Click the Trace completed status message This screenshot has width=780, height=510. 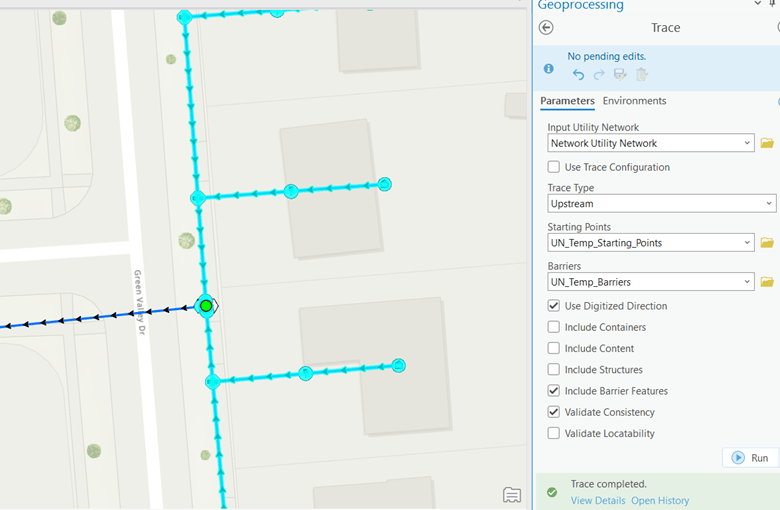click(608, 484)
